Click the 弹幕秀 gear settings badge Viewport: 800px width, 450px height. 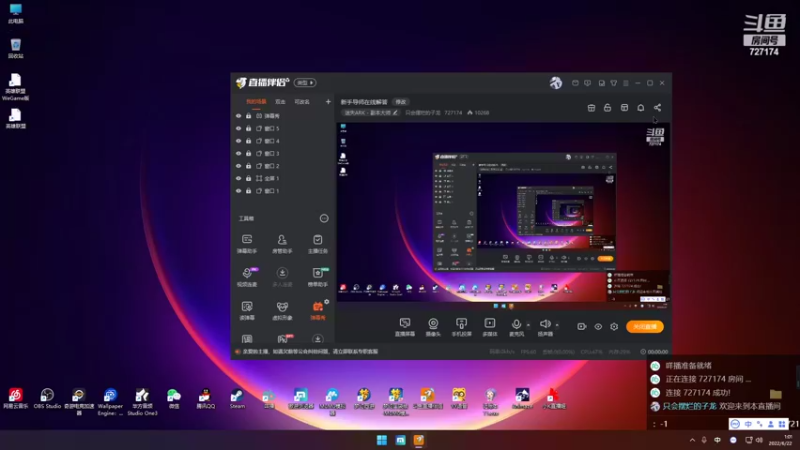[327, 302]
